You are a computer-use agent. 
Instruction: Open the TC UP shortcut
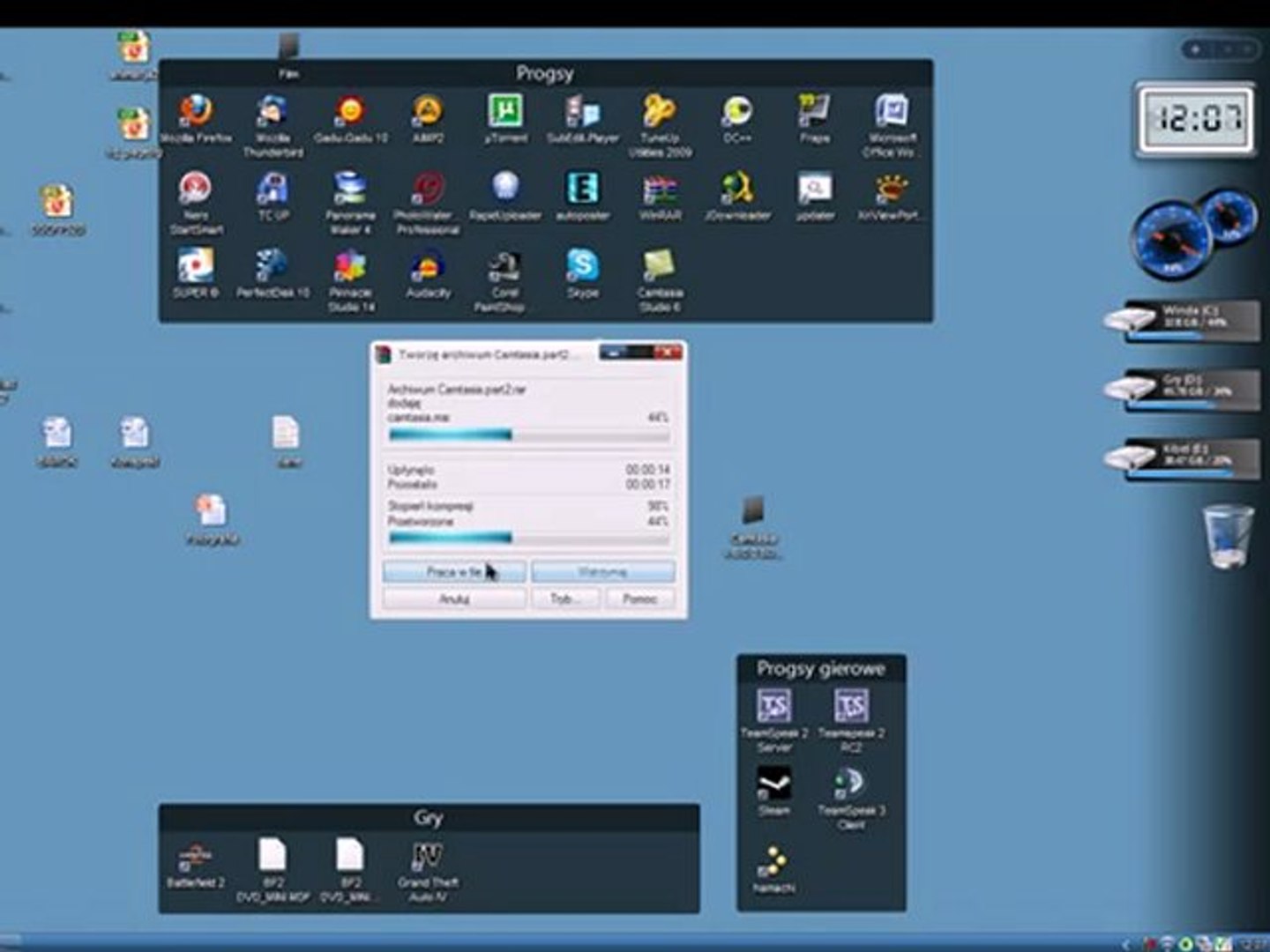(x=273, y=197)
